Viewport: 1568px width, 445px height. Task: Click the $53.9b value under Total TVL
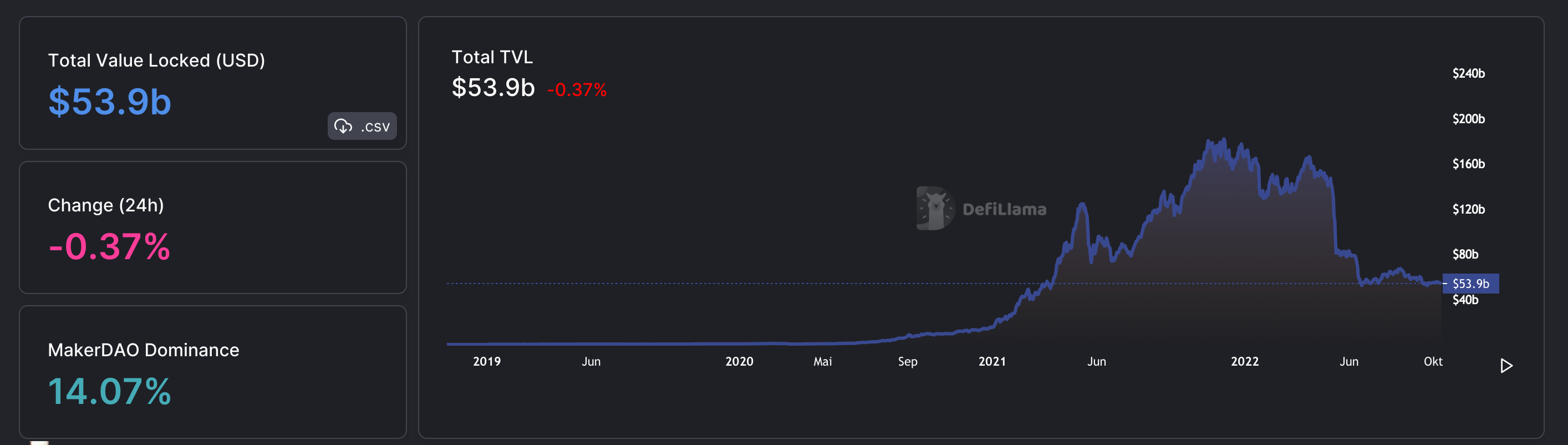493,88
